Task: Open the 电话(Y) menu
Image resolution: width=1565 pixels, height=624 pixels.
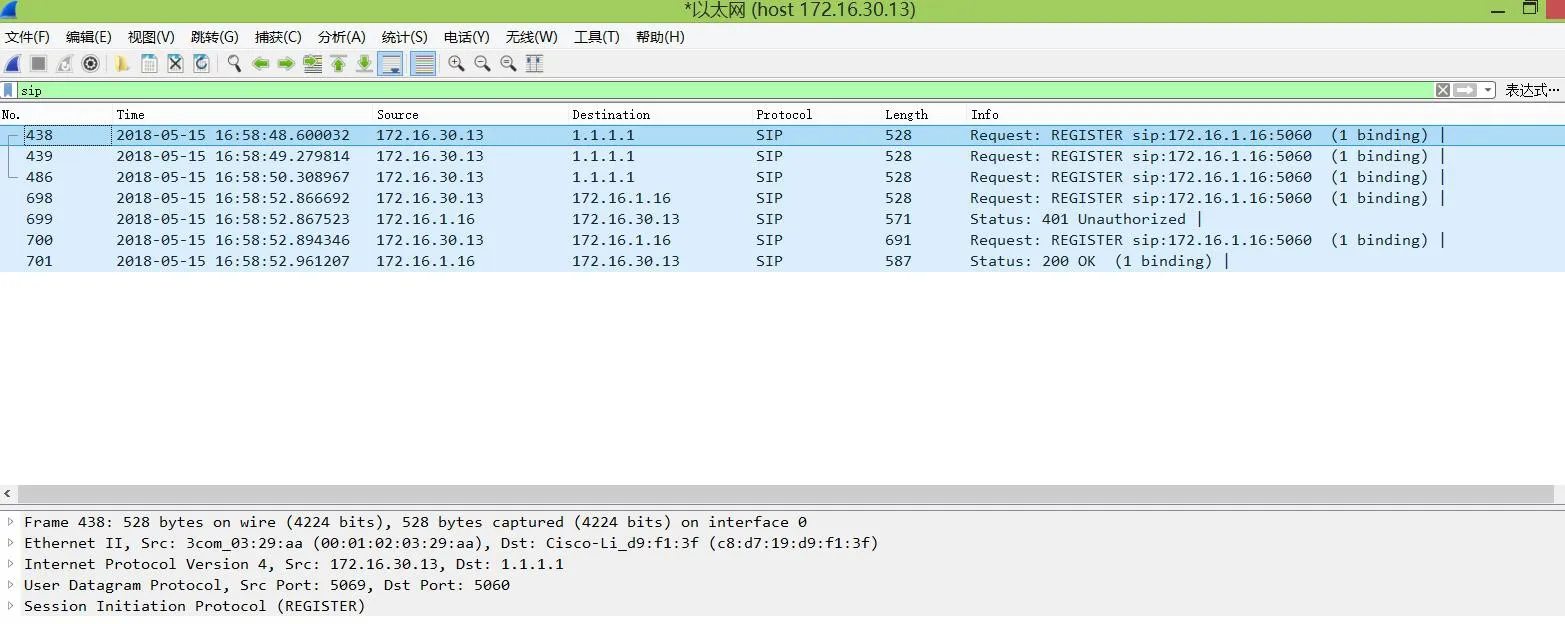Action: click(x=464, y=37)
